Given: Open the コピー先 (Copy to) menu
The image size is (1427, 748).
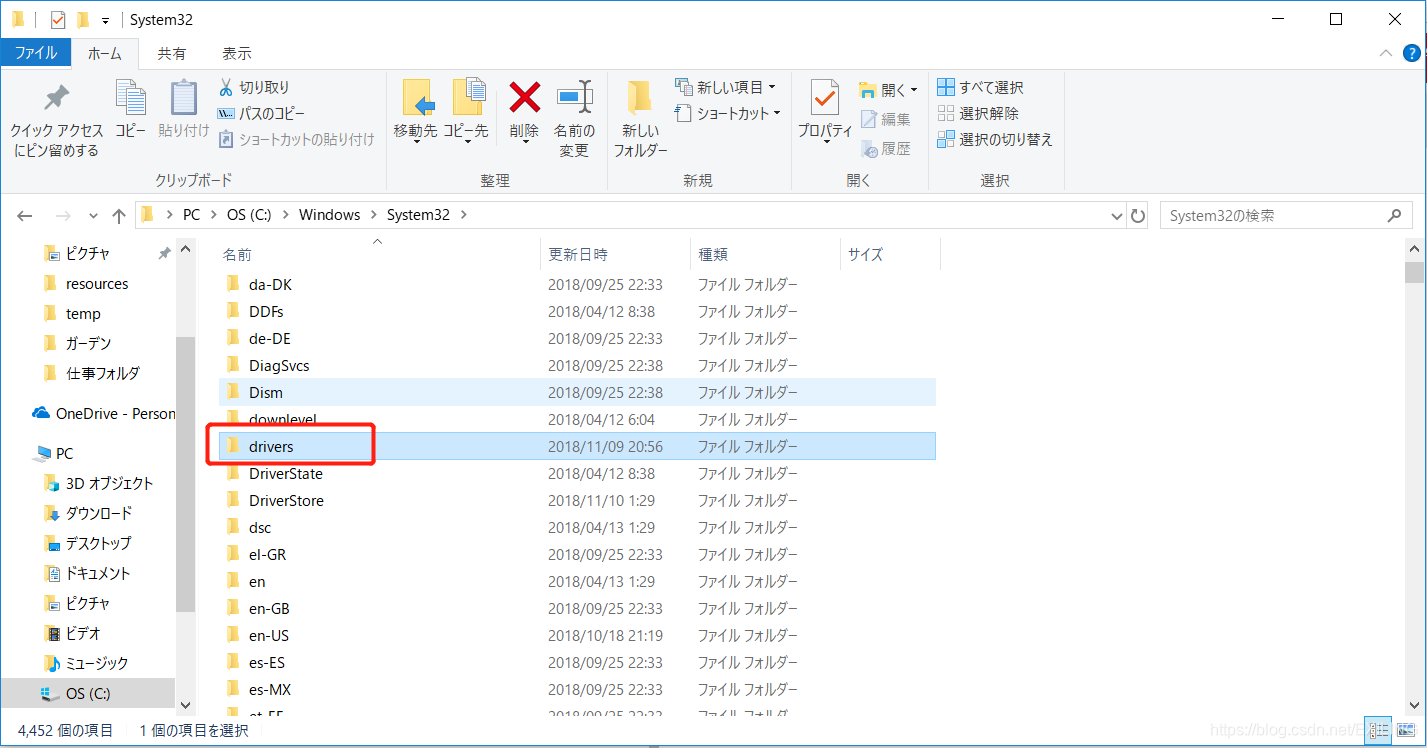Looking at the screenshot, I should tap(466, 112).
